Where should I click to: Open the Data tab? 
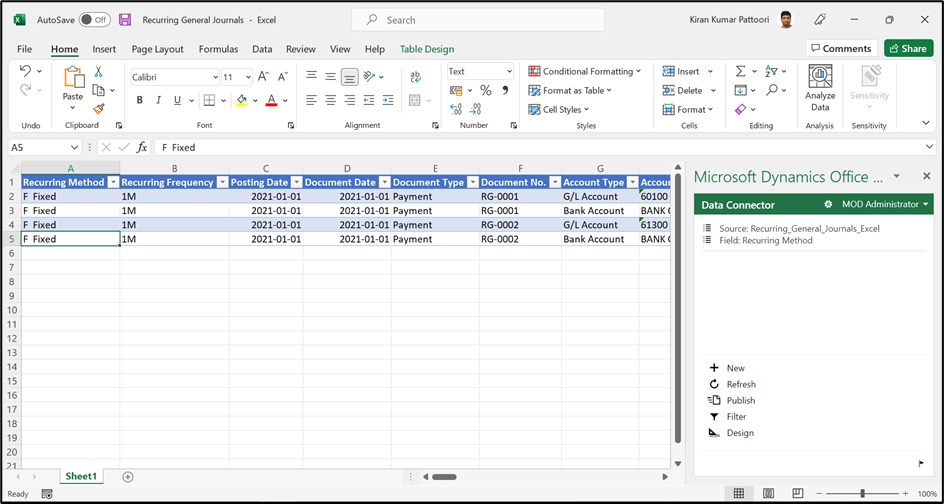262,49
